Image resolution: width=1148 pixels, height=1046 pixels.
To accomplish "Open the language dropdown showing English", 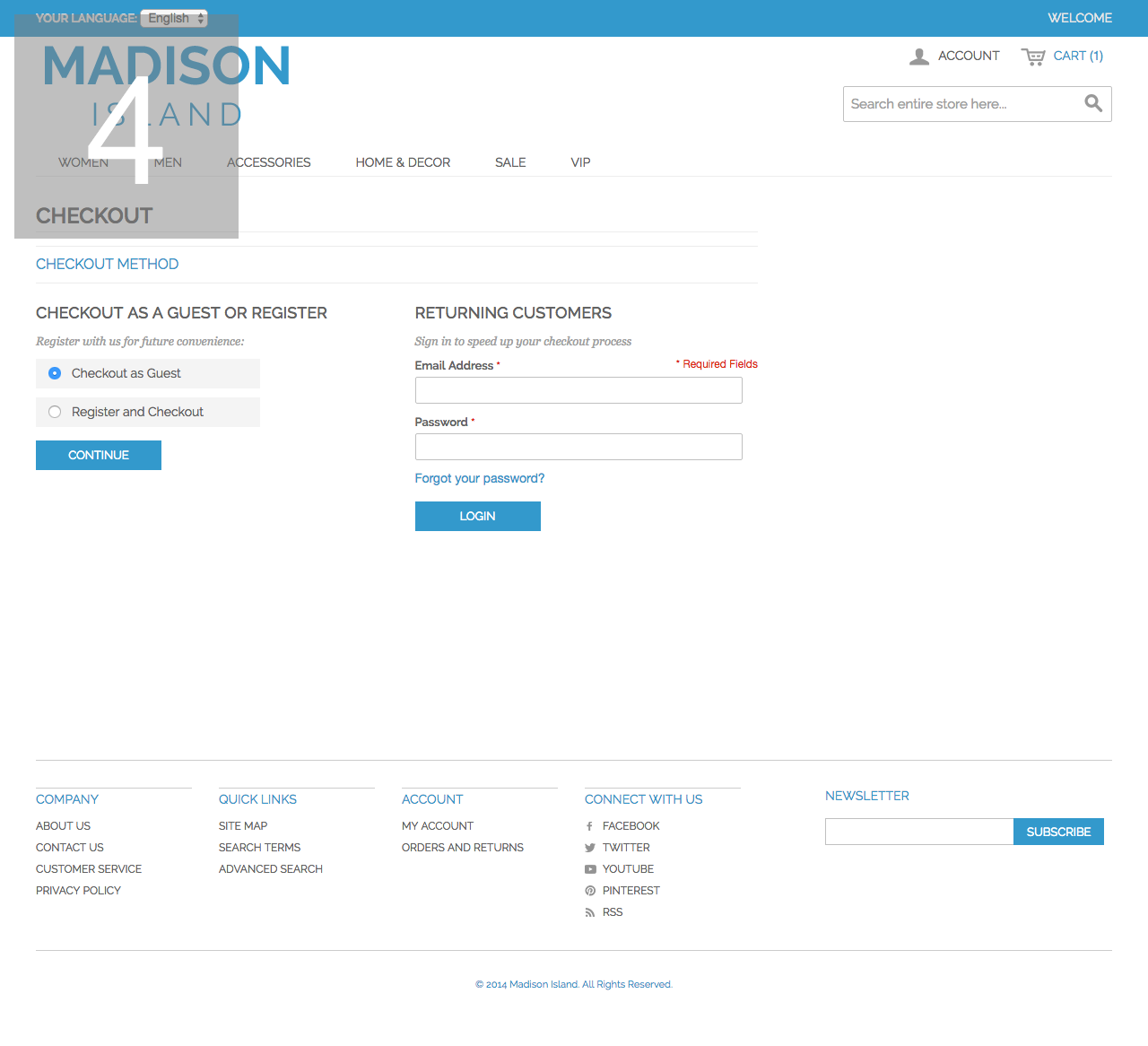I will coord(174,18).
